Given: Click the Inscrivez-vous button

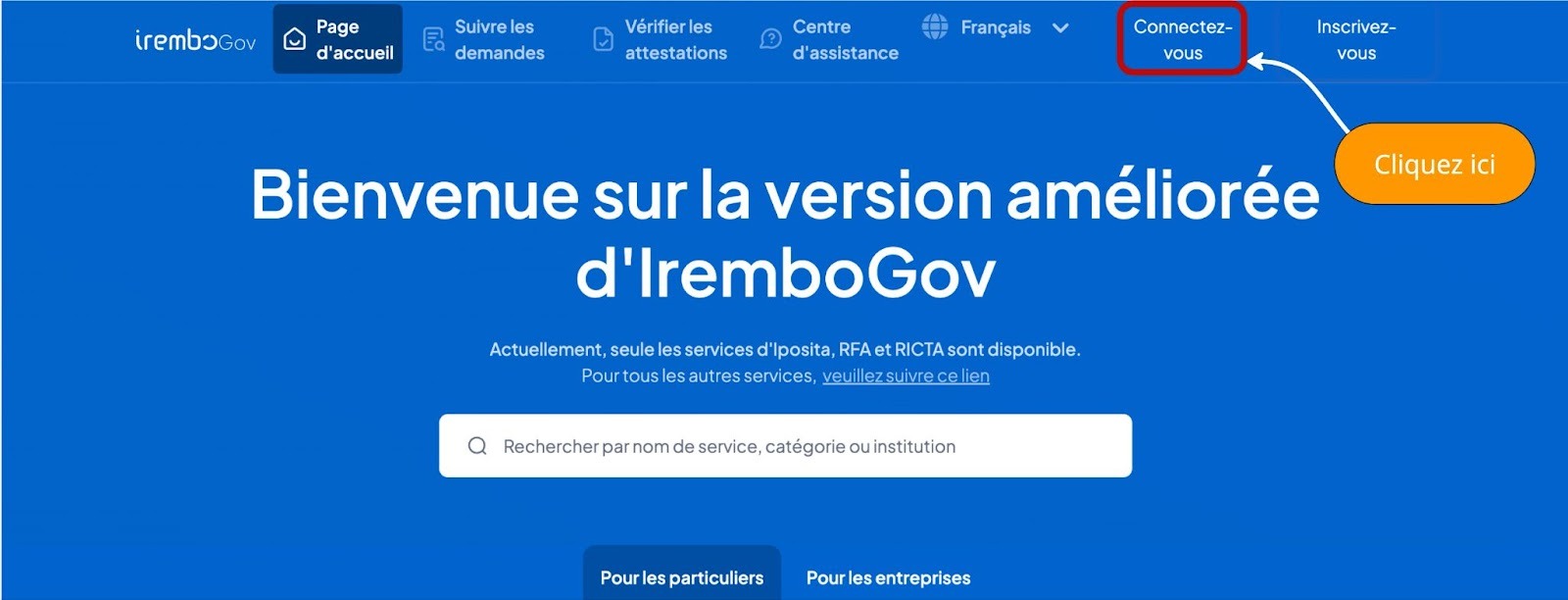Looking at the screenshot, I should 1356,39.
